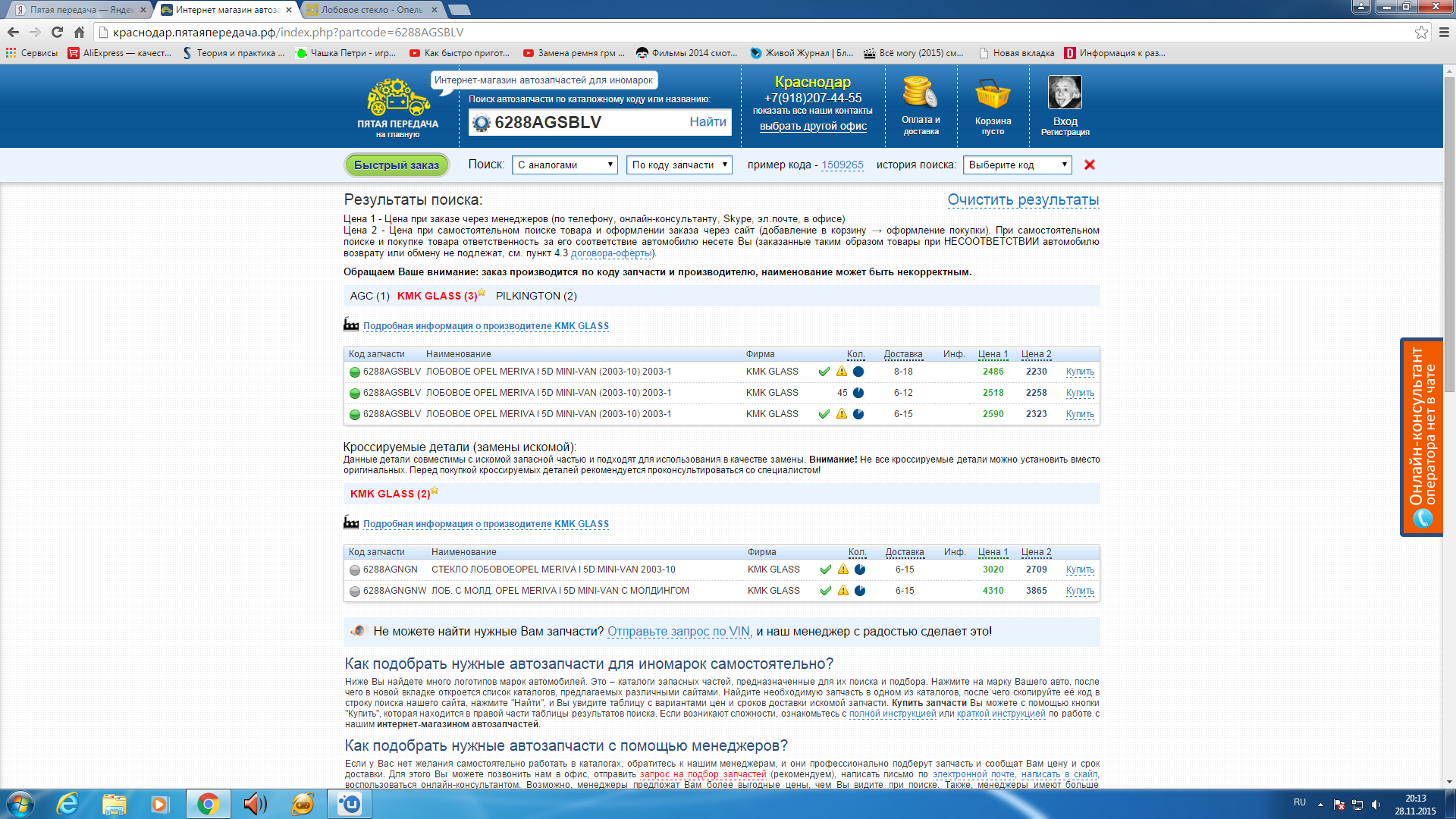The image size is (1456, 819).
Task: Click example code 1509265 link
Action: coord(843,165)
